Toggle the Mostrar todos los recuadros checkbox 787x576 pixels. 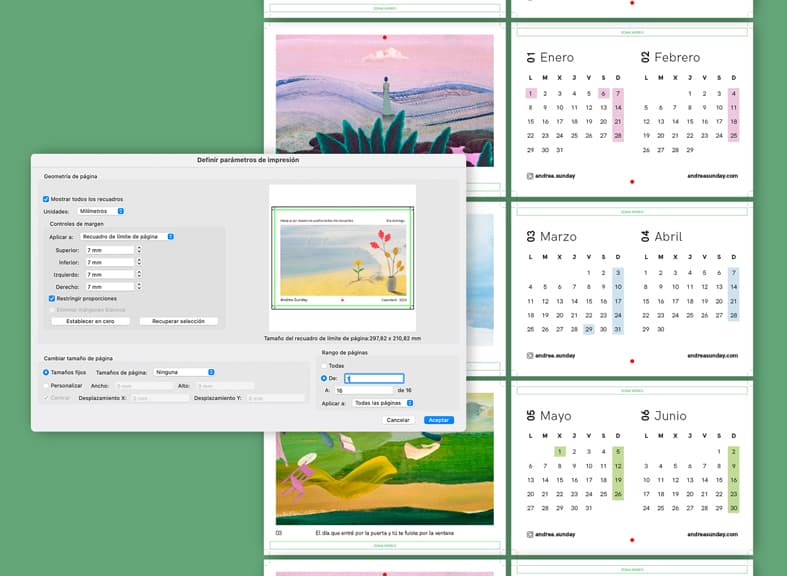tap(46, 199)
